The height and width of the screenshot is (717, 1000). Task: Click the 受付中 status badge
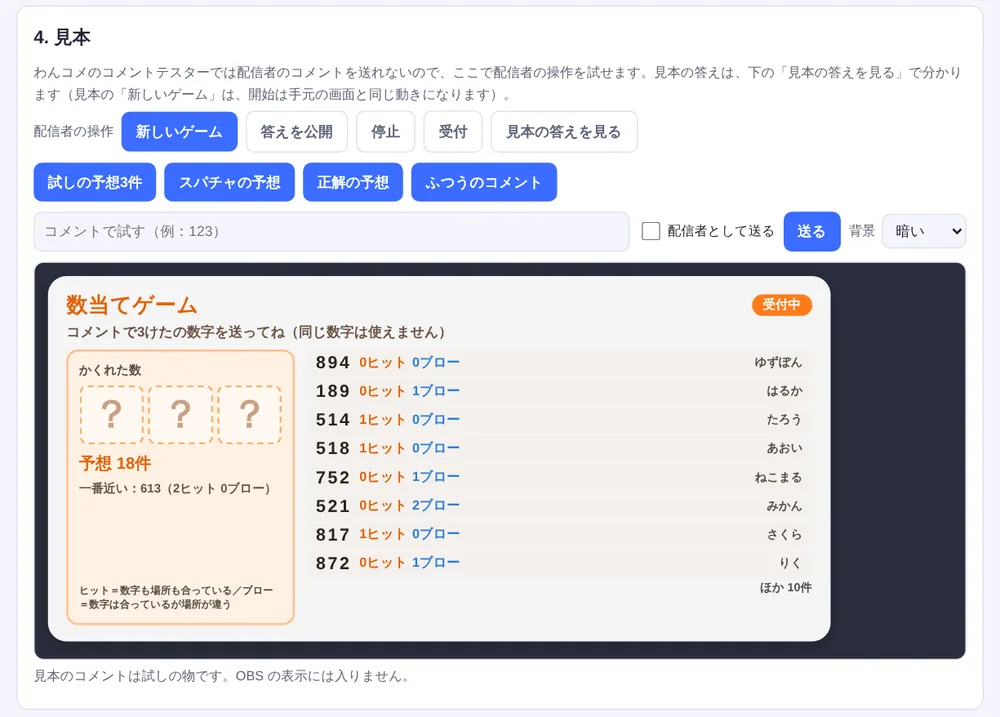click(x=781, y=305)
